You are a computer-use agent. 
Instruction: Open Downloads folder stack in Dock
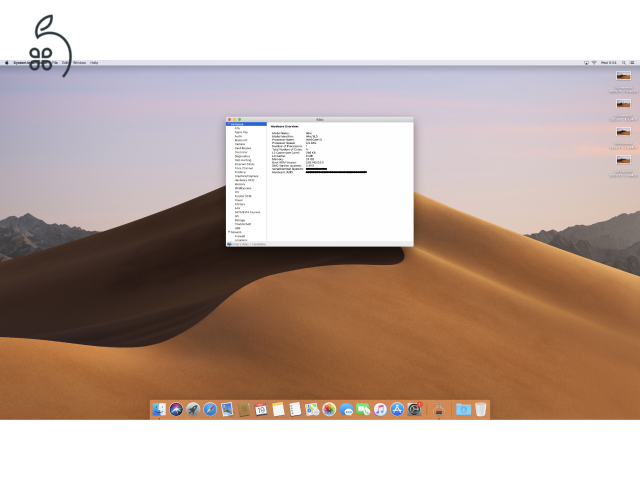[463, 409]
